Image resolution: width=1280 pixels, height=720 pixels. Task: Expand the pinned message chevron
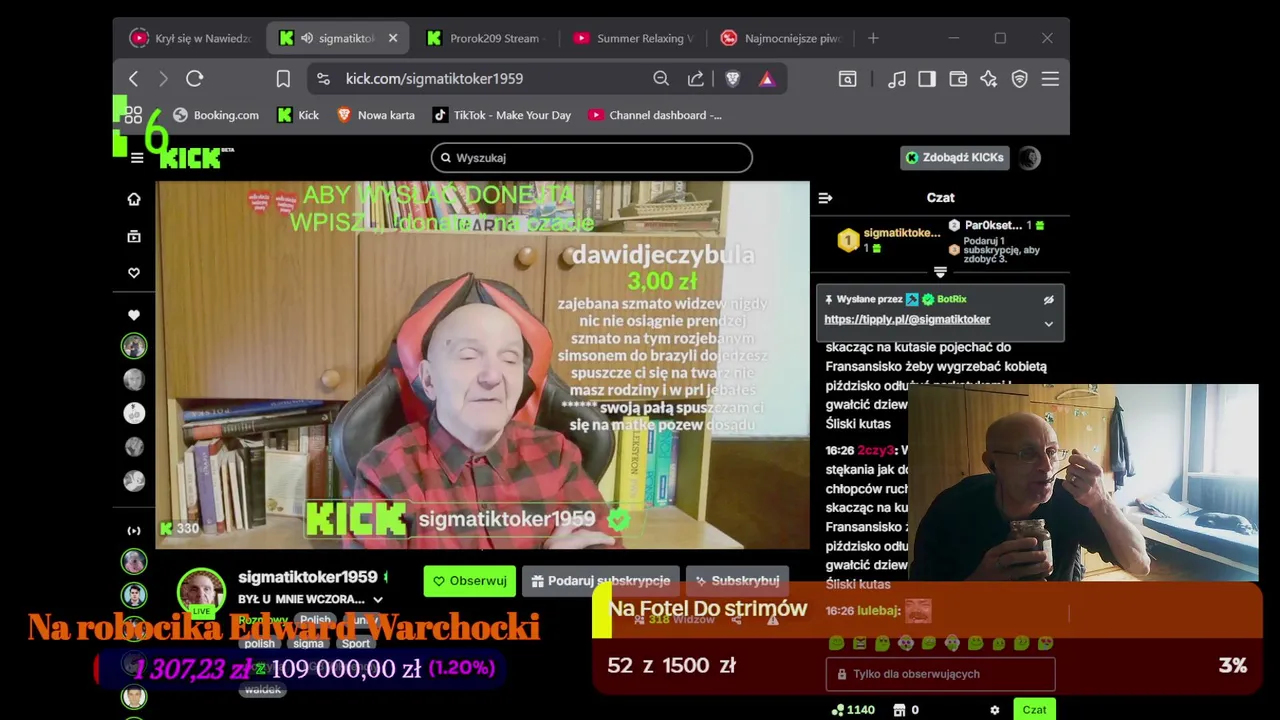(1048, 324)
